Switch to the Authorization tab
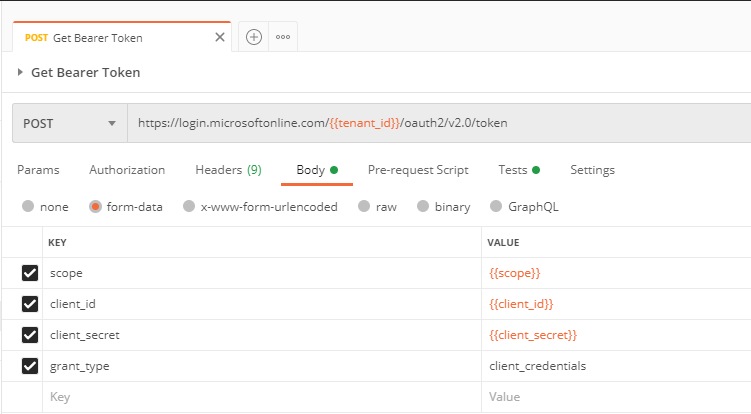 coord(127,170)
